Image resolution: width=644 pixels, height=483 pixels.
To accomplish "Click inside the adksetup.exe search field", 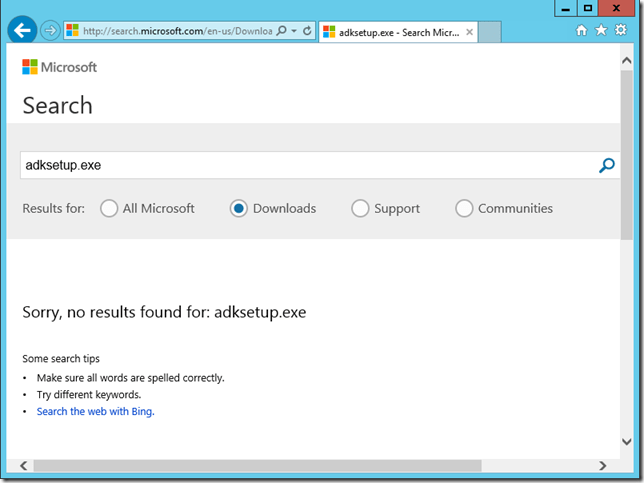I will pos(300,165).
